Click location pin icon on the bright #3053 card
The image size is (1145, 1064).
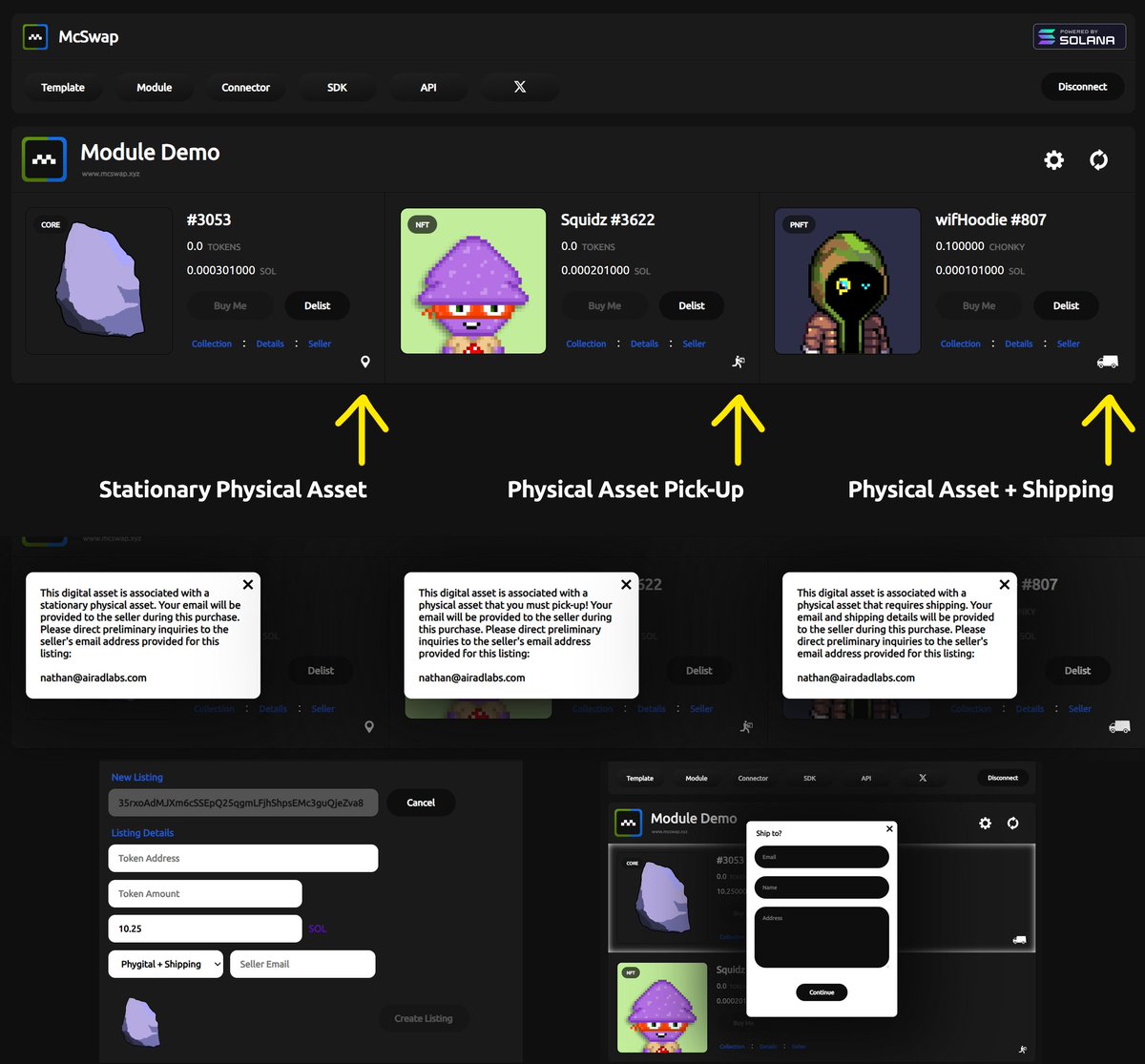coord(364,362)
